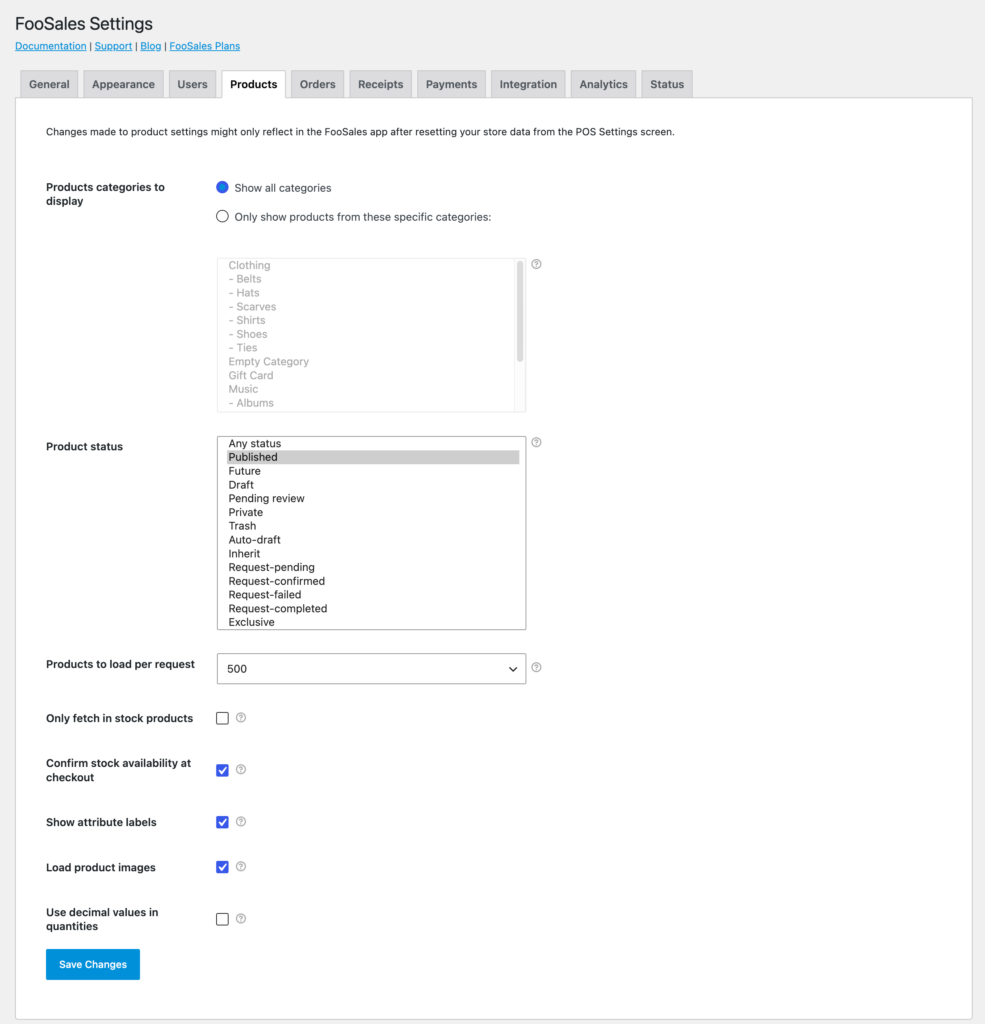Select Inherit status option

[x=373, y=554]
